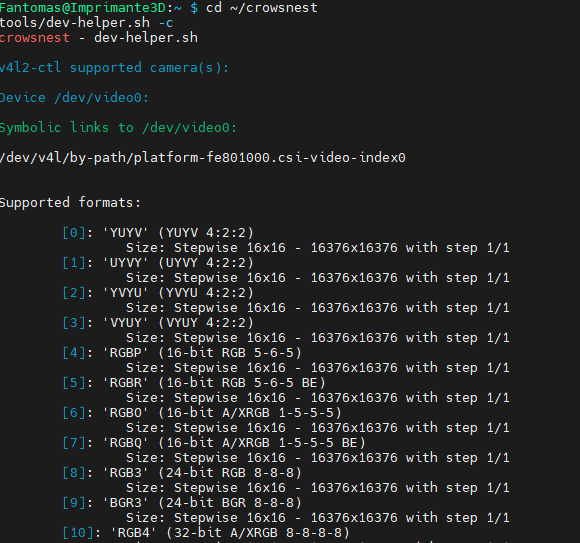Click the 'tools/dev-helper.sh -c' line
Viewport: 580px width, 543px height.
click(86, 23)
